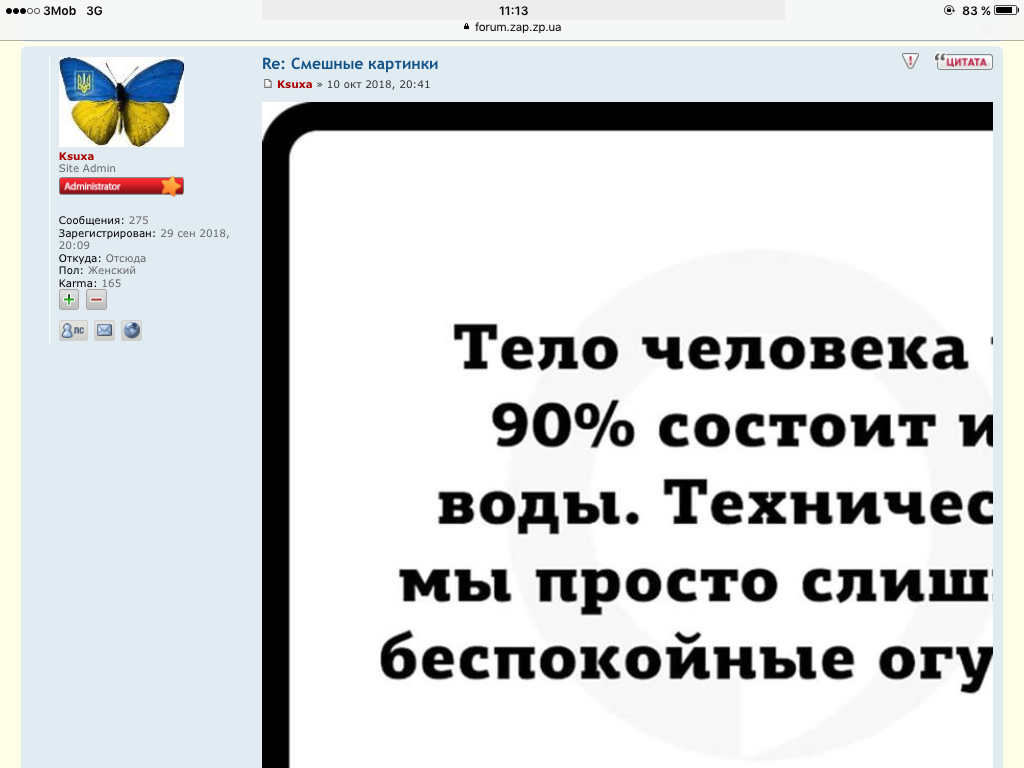
Task: Tap the 3Mob carrier signal indicator
Action: coord(38,10)
